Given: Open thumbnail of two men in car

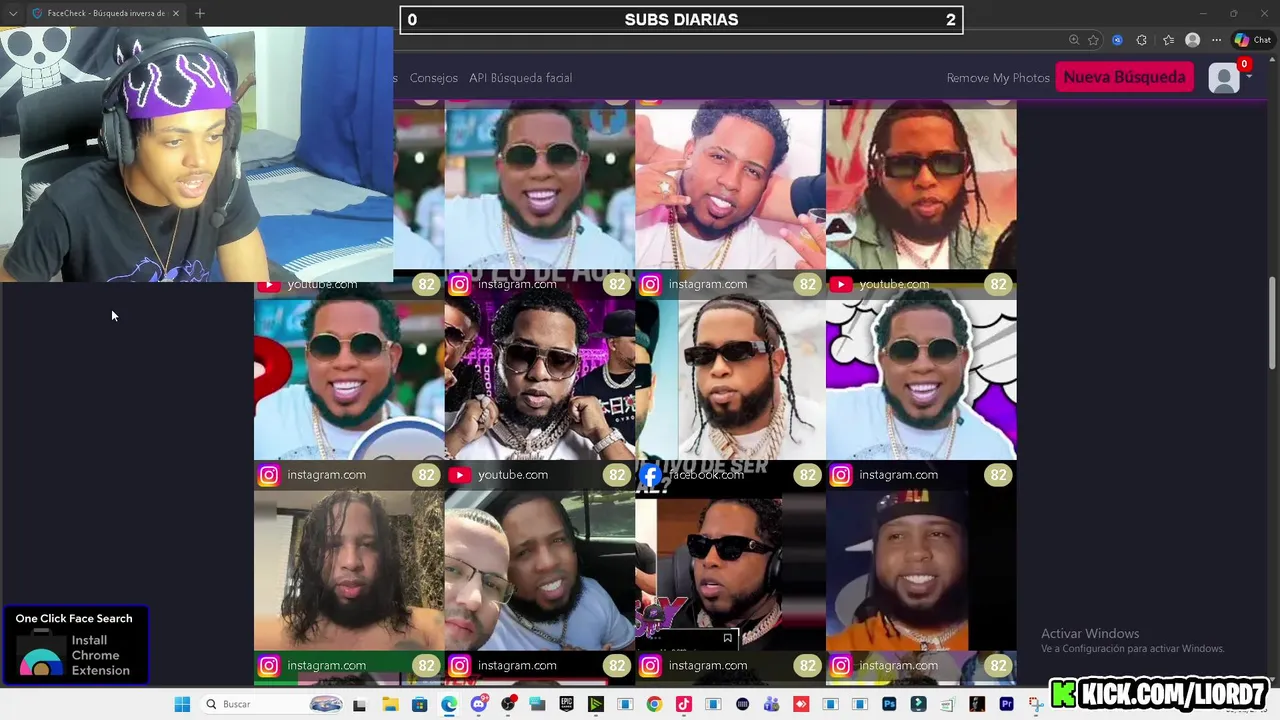Looking at the screenshot, I should (x=540, y=570).
